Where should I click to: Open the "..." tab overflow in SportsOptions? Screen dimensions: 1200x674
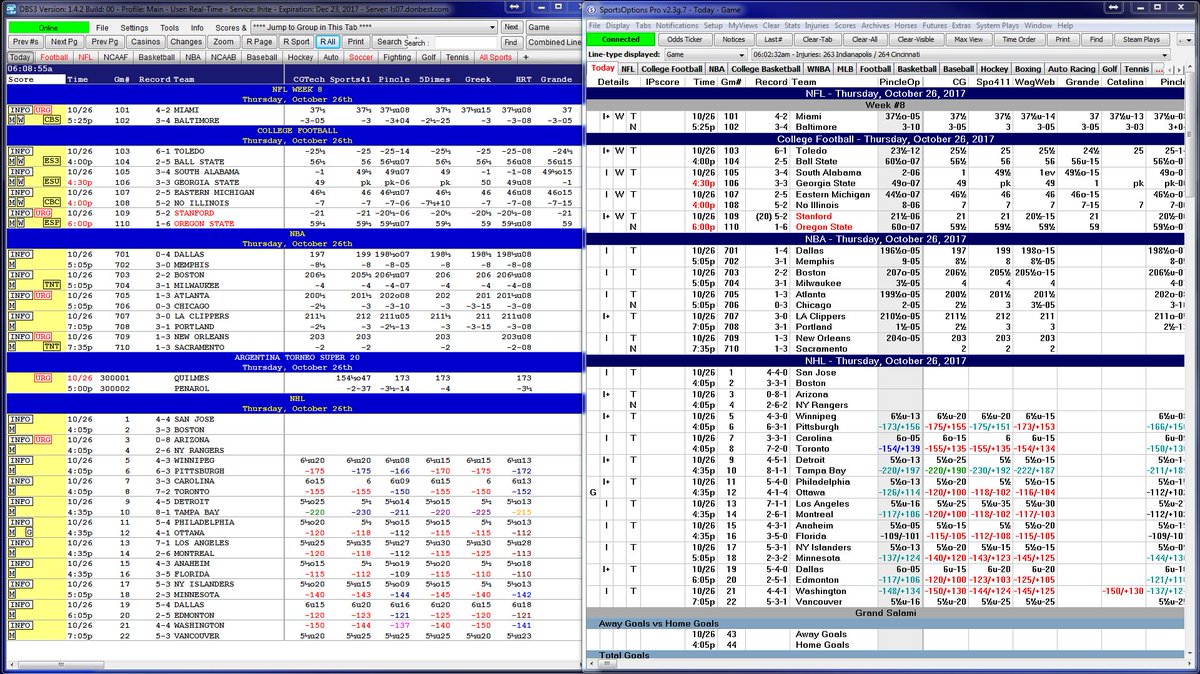click(x=1161, y=68)
